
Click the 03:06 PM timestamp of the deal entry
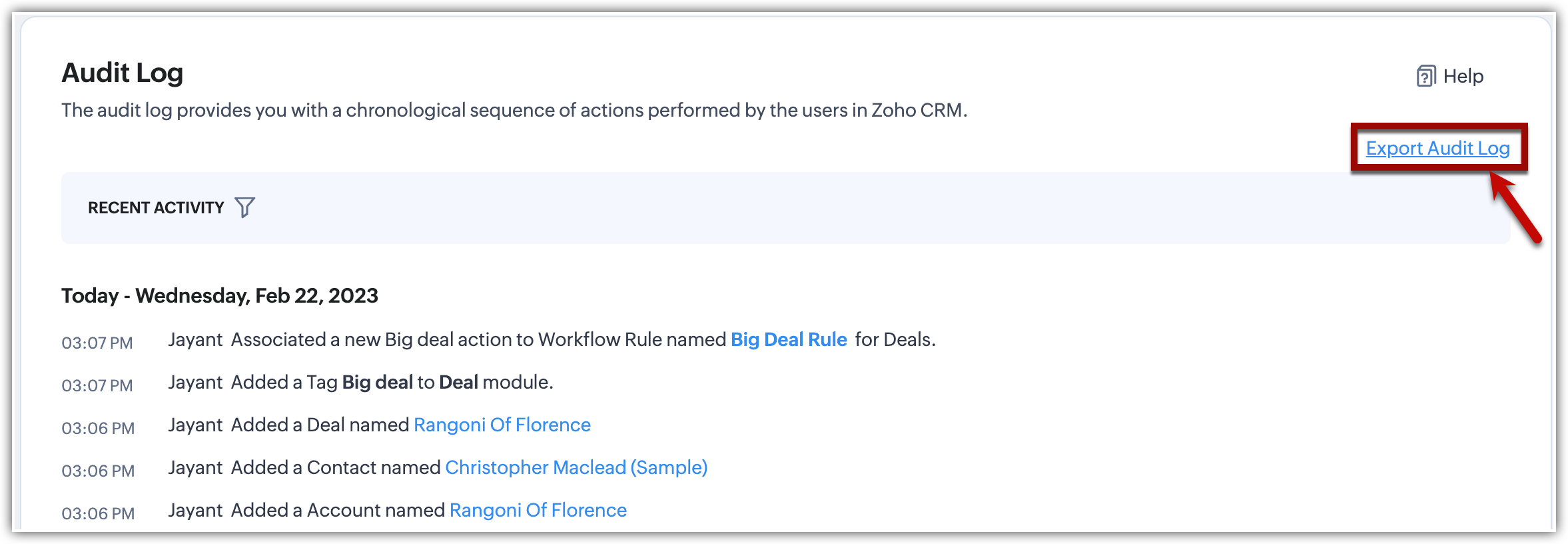98,429
